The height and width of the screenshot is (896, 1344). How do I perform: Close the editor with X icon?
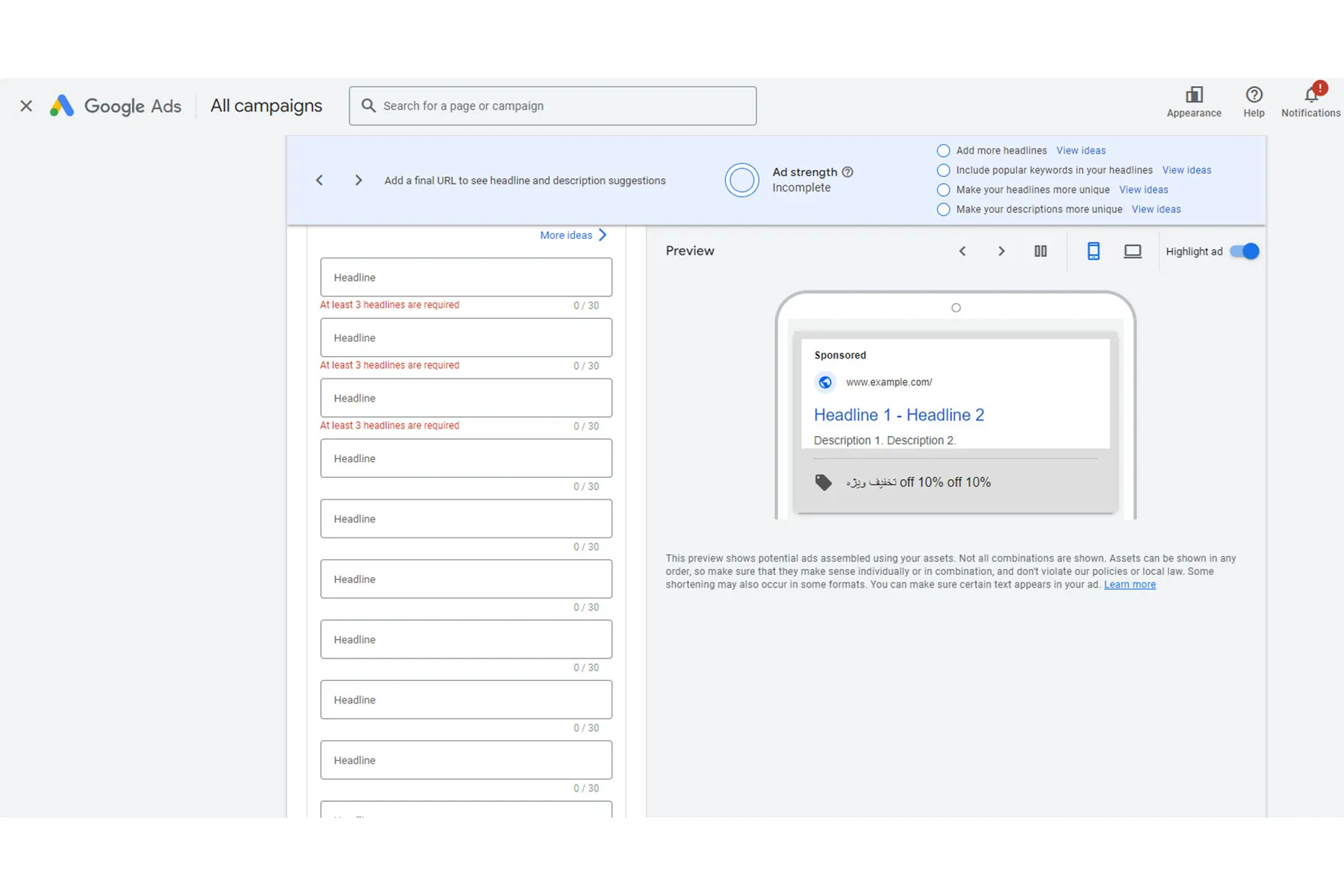(x=26, y=106)
